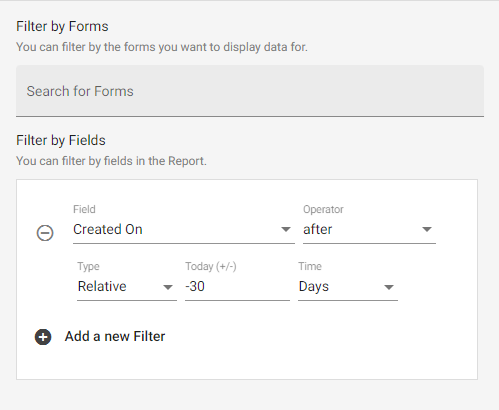This screenshot has width=499, height=410.
Task: Change the Relative type selection
Action: pos(127,287)
